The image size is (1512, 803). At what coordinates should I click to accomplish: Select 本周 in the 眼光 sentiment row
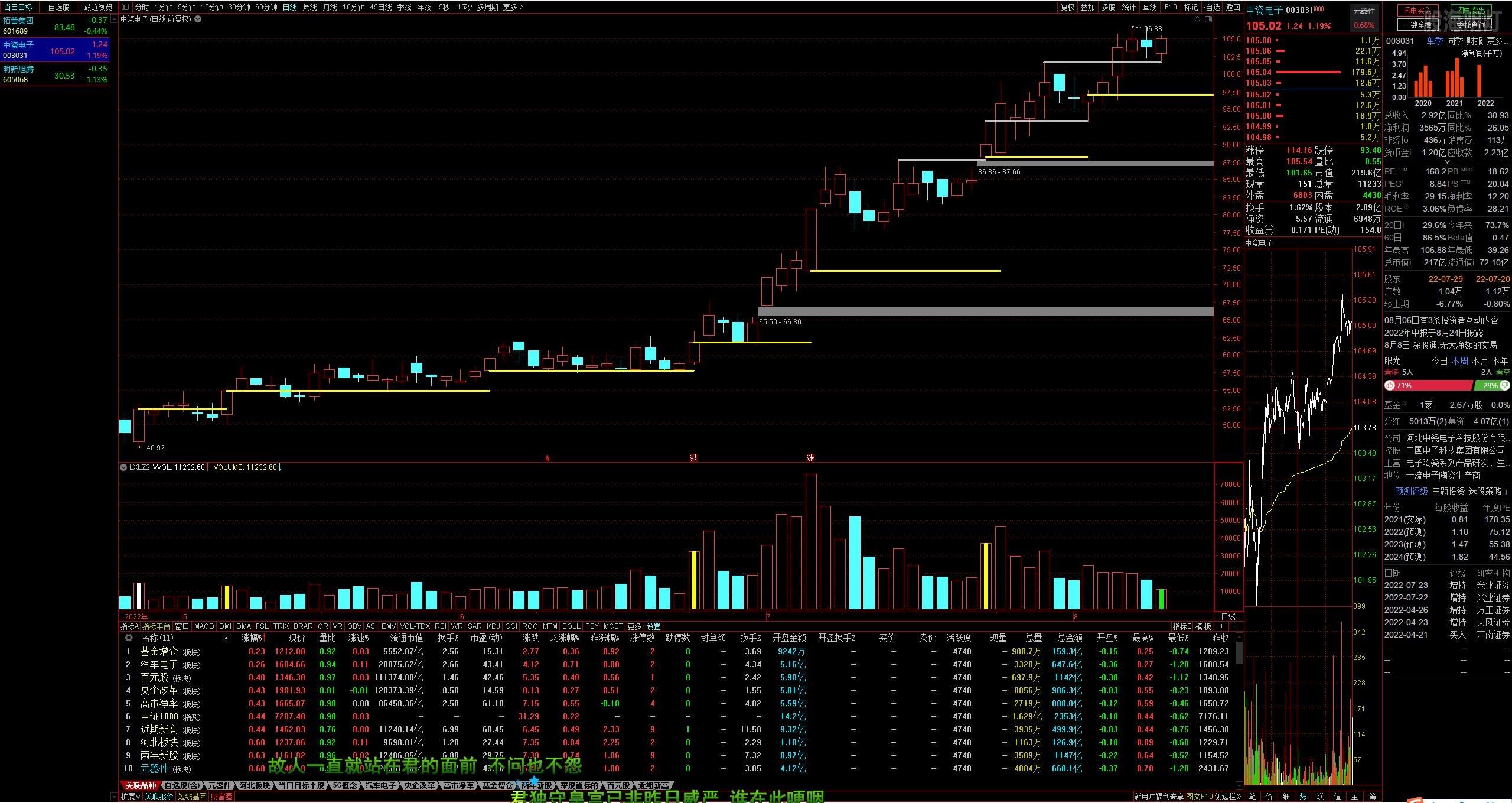1459,360
